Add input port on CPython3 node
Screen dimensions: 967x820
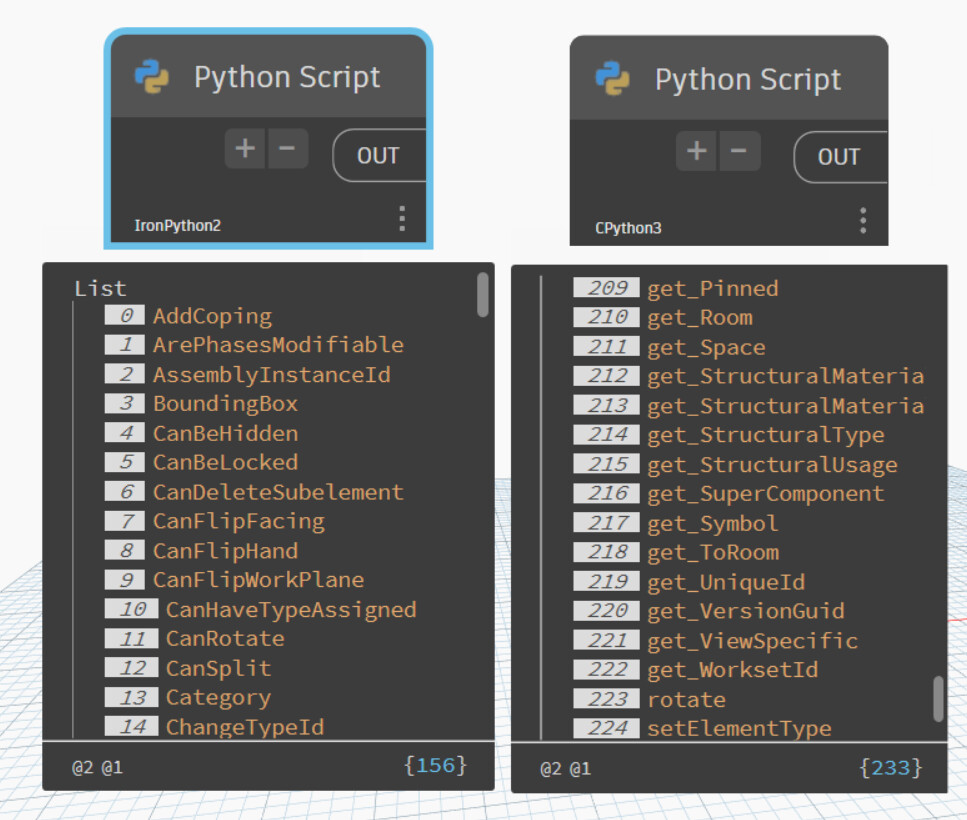pos(697,152)
